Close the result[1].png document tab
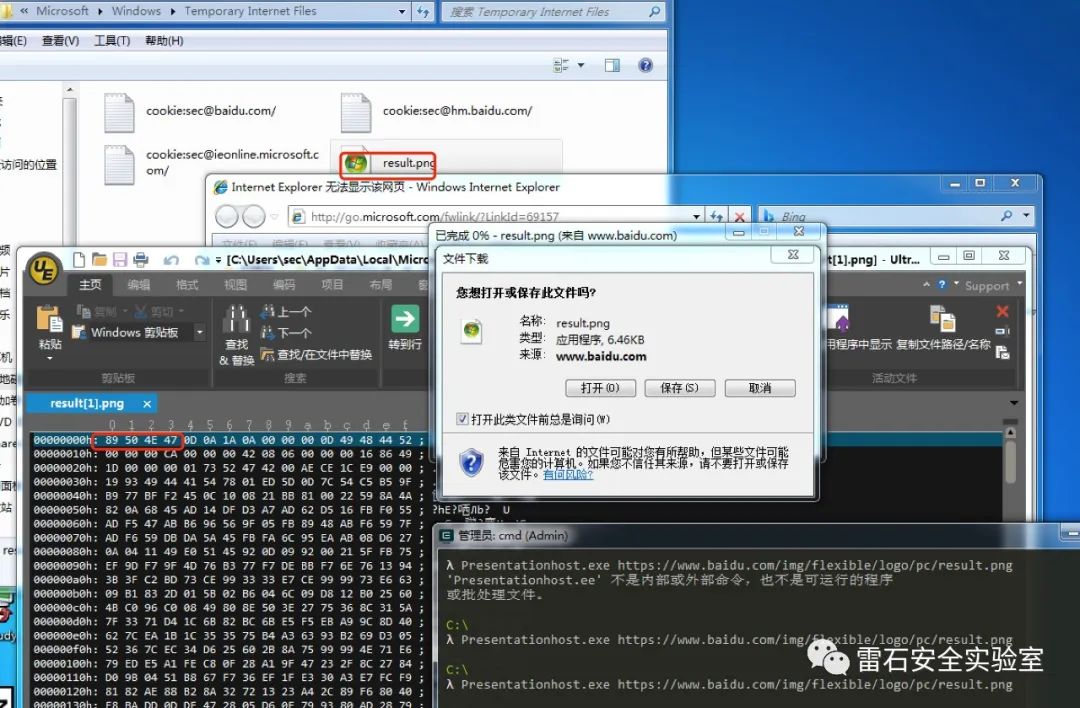 pyautogui.click(x=147, y=404)
